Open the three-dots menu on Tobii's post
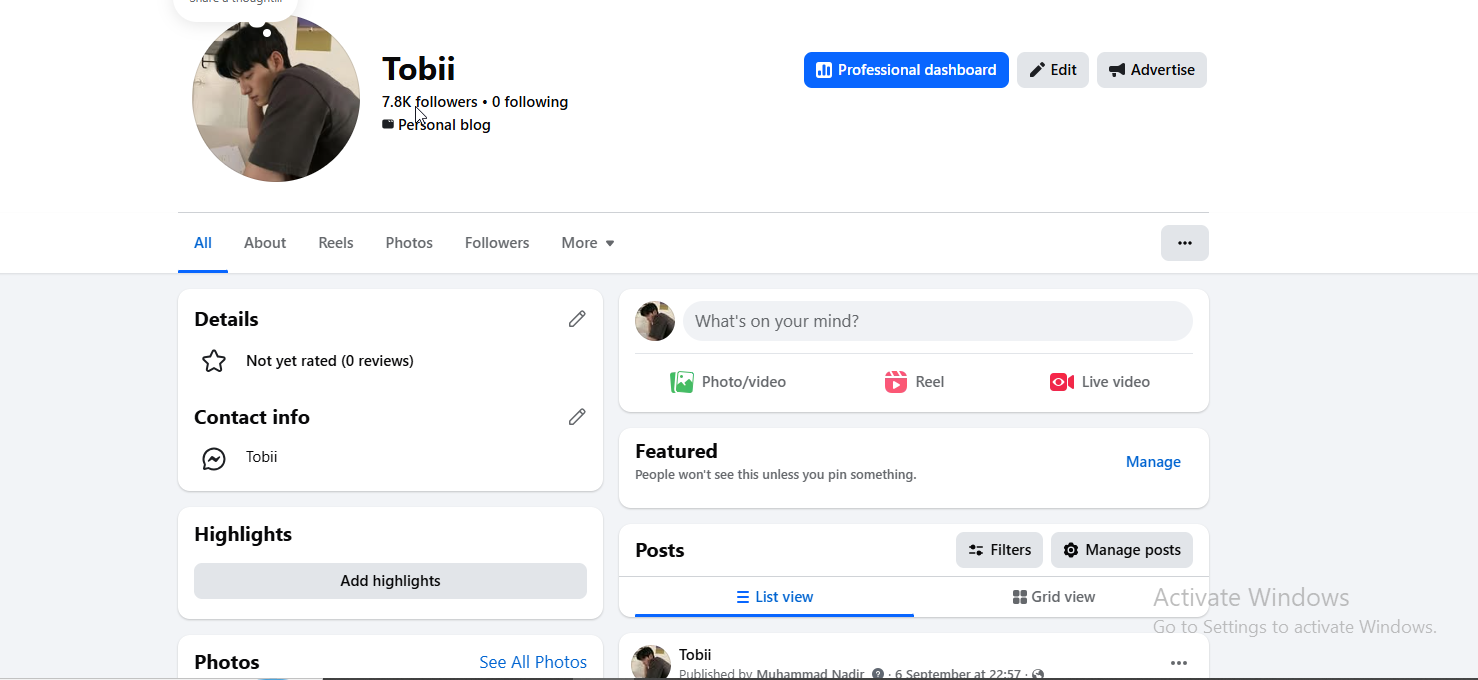 tap(1179, 663)
